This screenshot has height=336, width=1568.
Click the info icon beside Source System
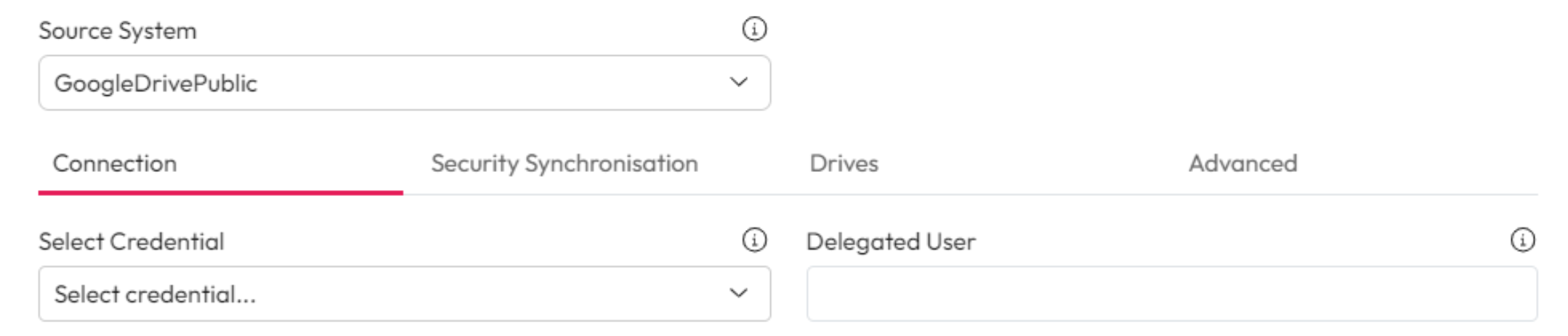pyautogui.click(x=754, y=30)
